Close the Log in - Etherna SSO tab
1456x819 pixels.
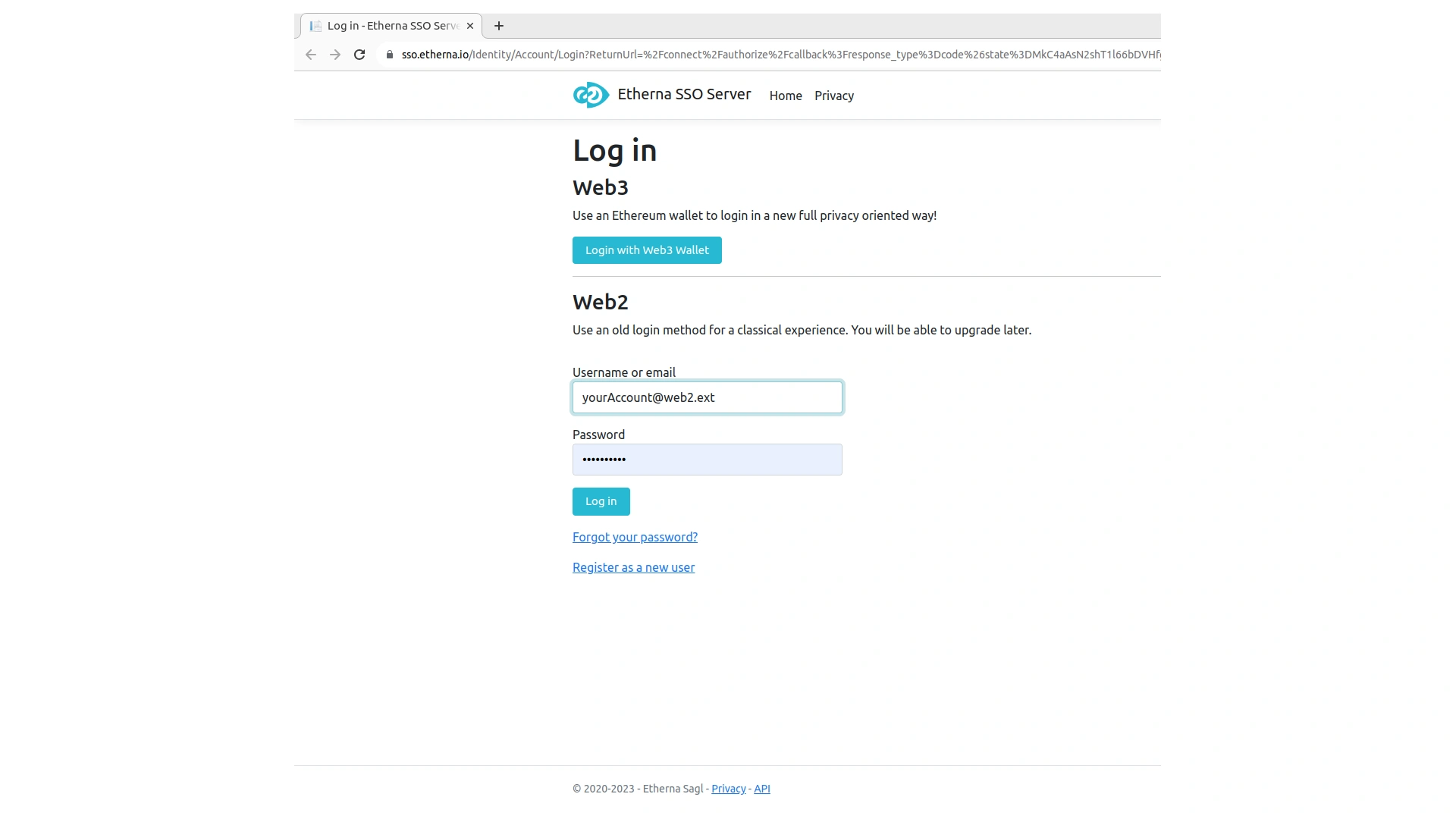pyautogui.click(x=470, y=26)
